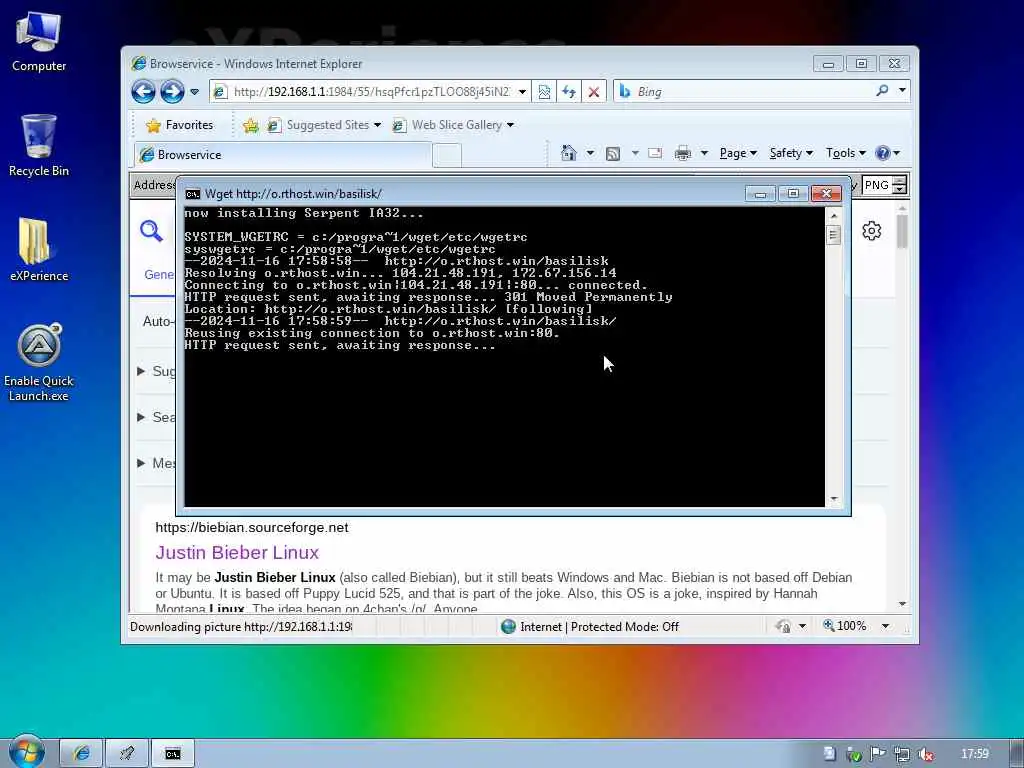Select the Browservice tab
The width and height of the screenshot is (1024, 768).
[x=283, y=155]
